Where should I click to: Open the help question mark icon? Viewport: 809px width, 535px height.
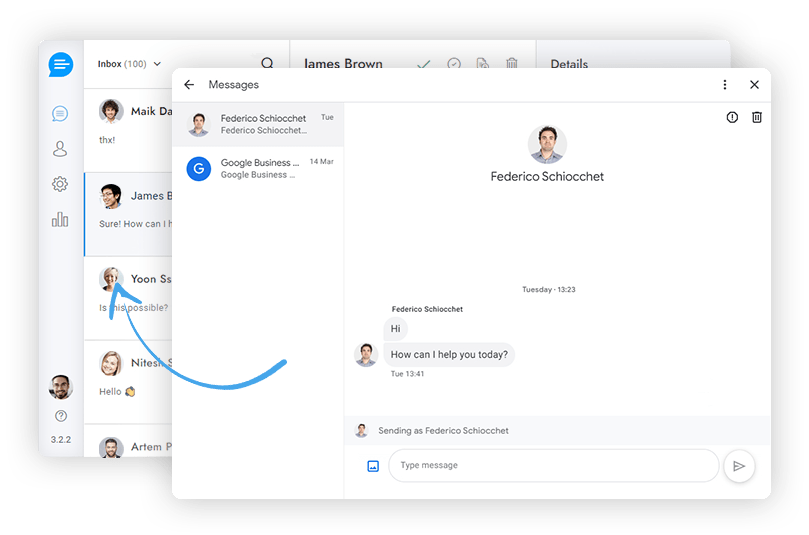(60, 416)
